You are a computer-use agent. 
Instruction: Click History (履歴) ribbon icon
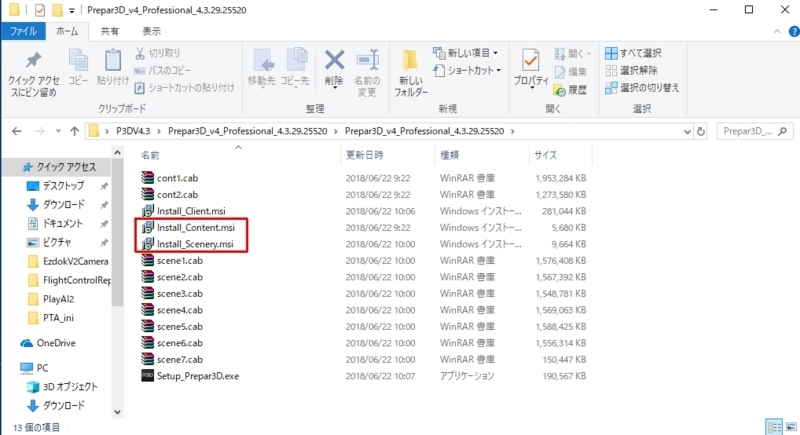pyautogui.click(x=560, y=90)
